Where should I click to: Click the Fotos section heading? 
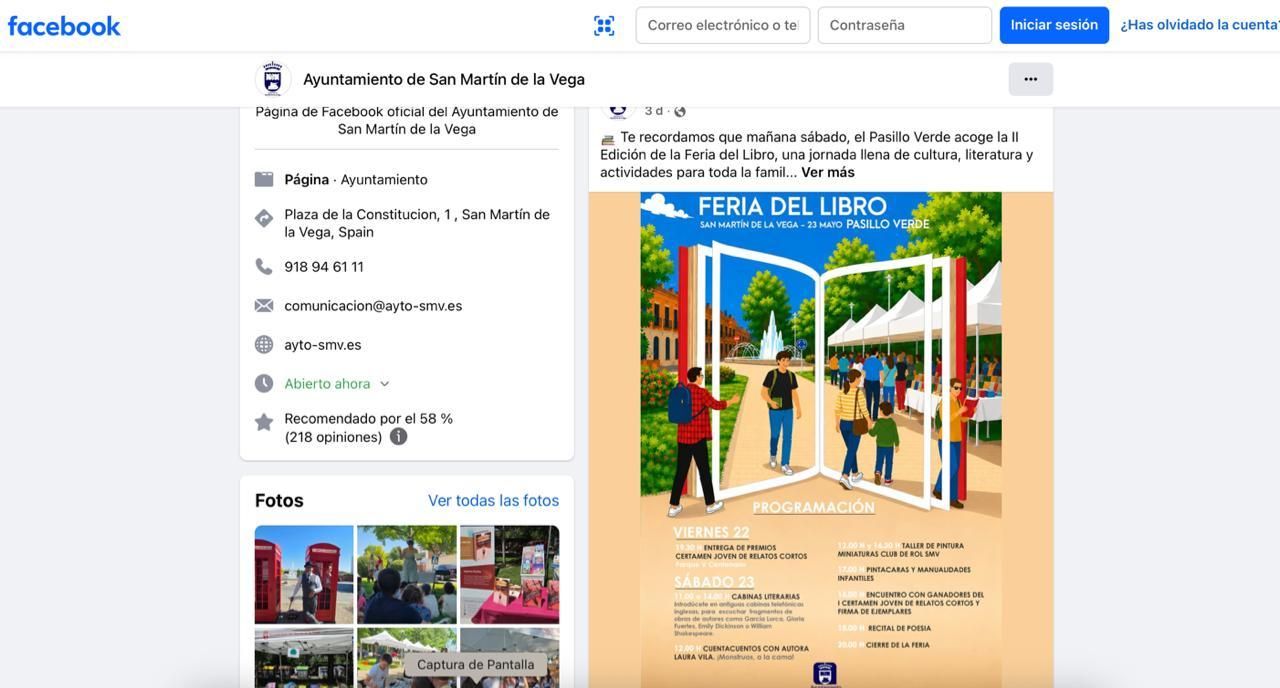279,501
